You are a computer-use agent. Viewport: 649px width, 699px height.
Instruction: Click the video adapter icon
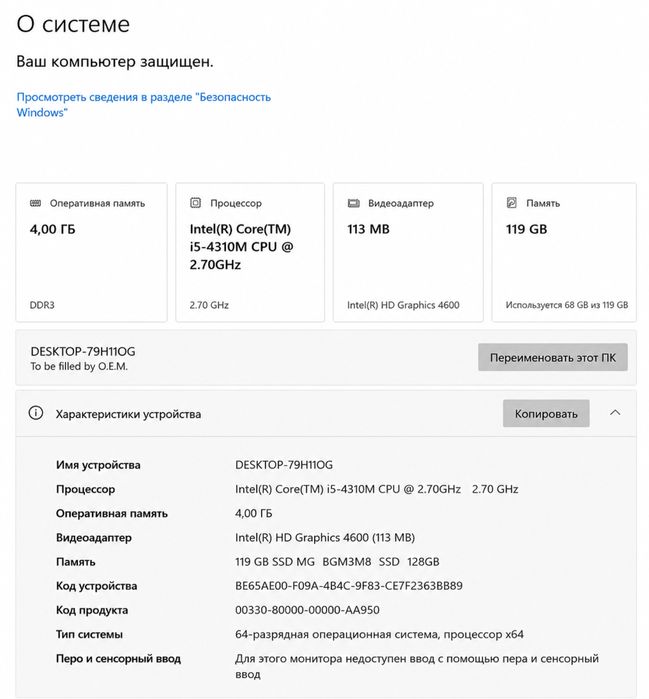coord(353,203)
